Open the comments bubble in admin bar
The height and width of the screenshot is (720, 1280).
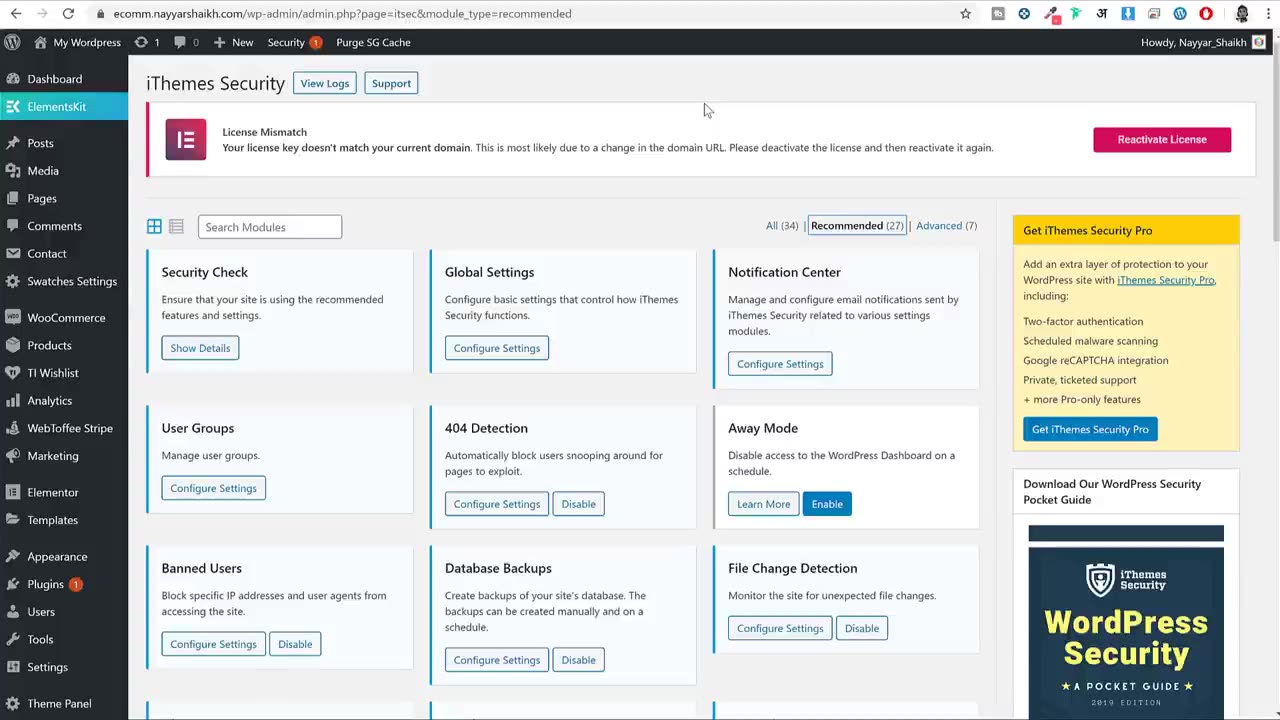186,42
